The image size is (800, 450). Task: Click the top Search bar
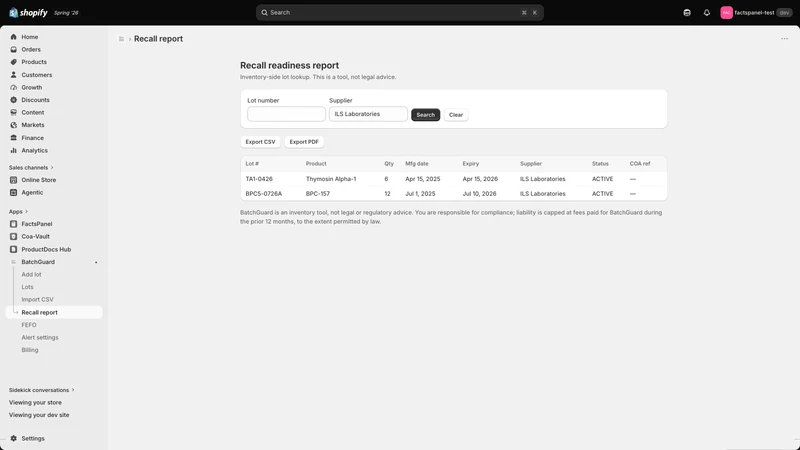click(399, 13)
